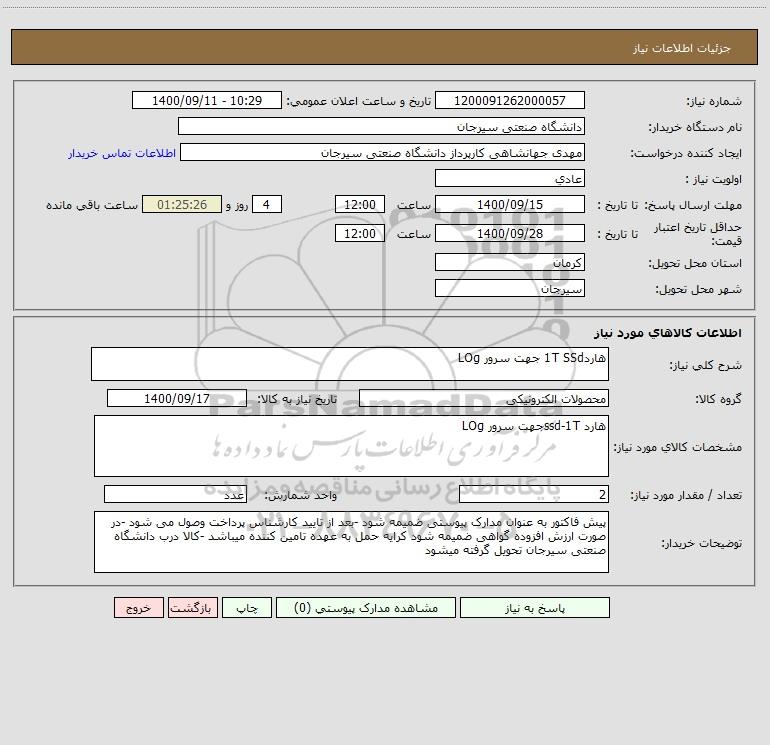770x745 pixels.
Task: Click the buyer name field دانشگاه صنعتی سیرجان
Action: pos(381,126)
